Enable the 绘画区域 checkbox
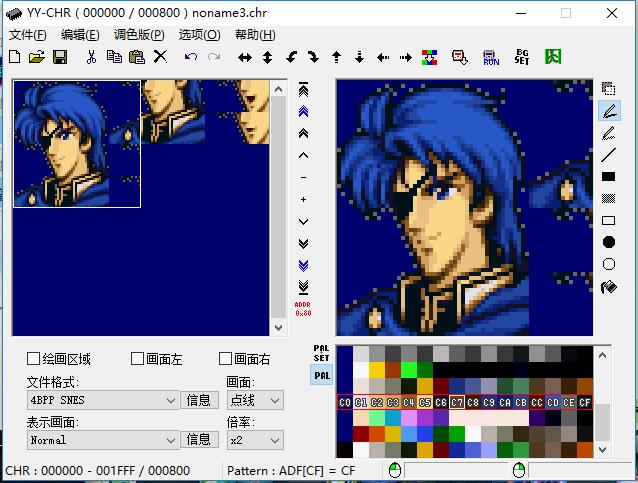 pos(33,359)
